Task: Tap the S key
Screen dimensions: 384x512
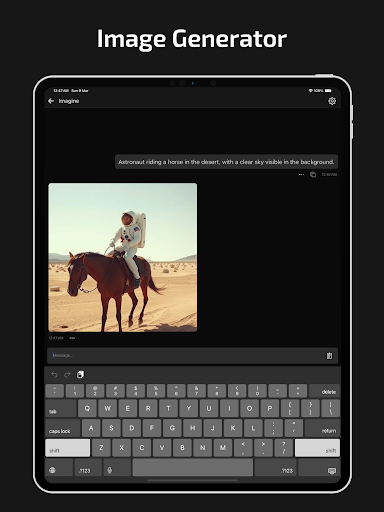Action: [x=111, y=428]
